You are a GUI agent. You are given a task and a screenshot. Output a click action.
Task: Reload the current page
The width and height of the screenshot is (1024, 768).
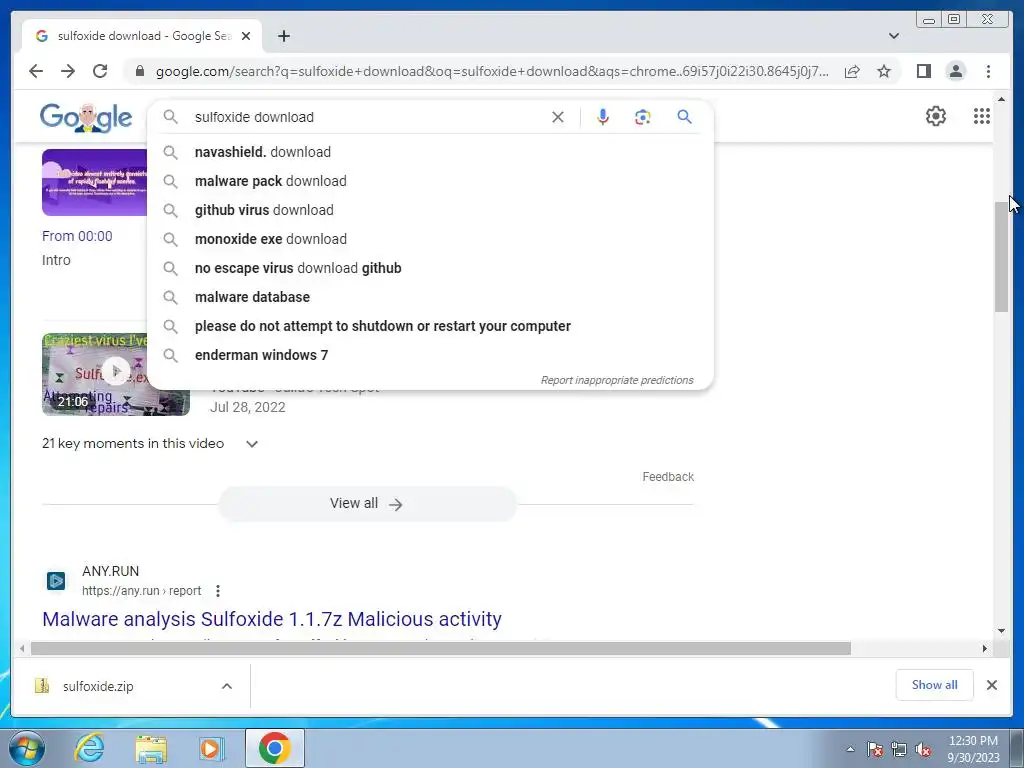pos(100,71)
